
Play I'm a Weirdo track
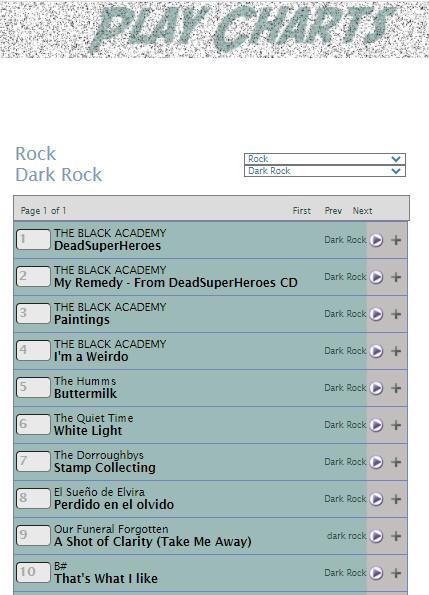point(376,351)
